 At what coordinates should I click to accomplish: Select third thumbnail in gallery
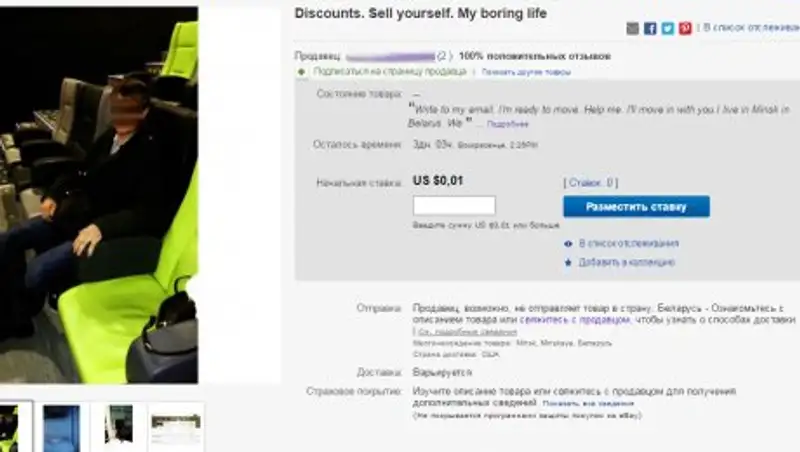[x=119, y=426]
